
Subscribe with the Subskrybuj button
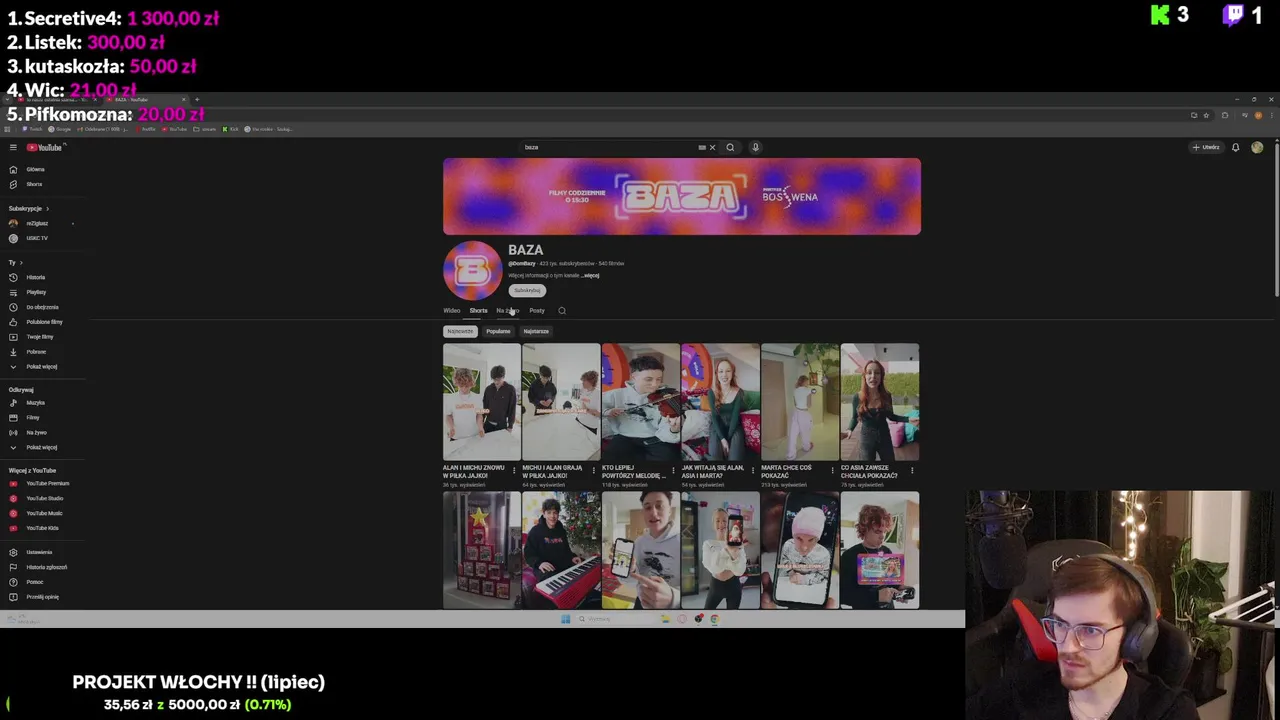click(527, 291)
